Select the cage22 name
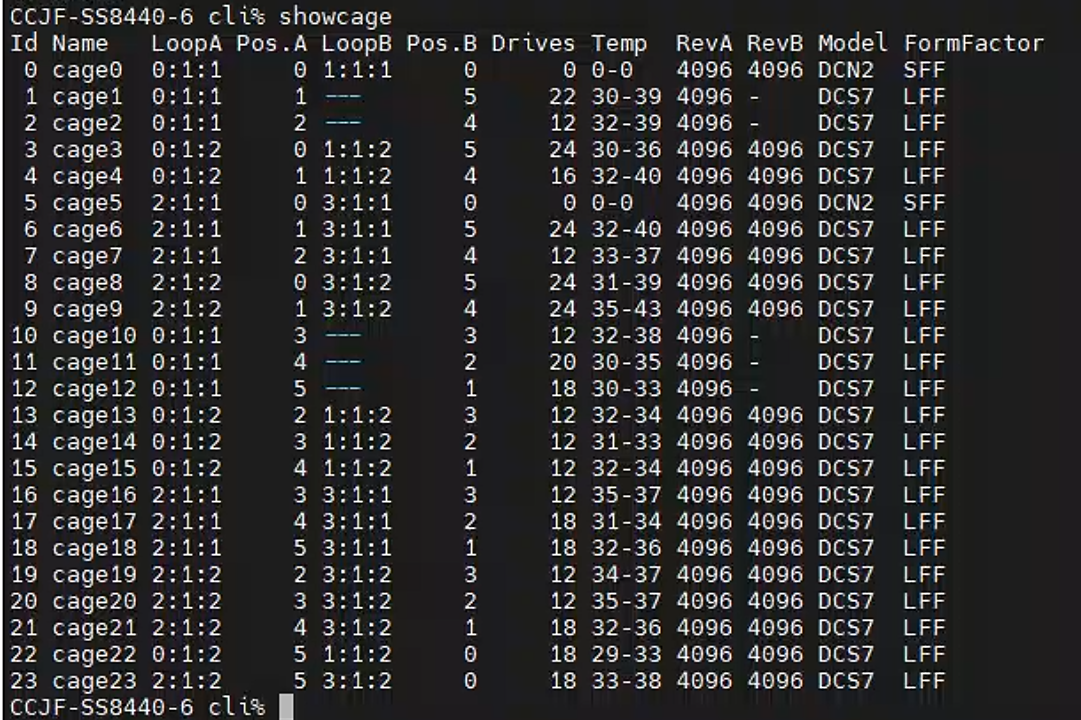Screen dimensions: 1081x720 [x=94, y=654]
